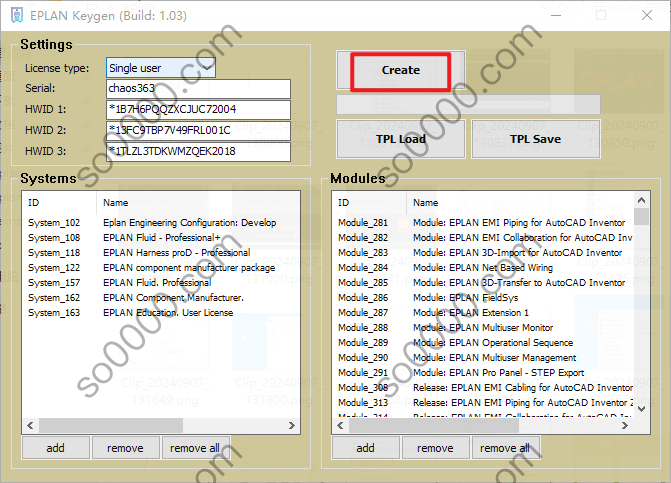This screenshot has width=671, height=483.
Task: Sort Systems list by Name column header
Action: (x=198, y=203)
